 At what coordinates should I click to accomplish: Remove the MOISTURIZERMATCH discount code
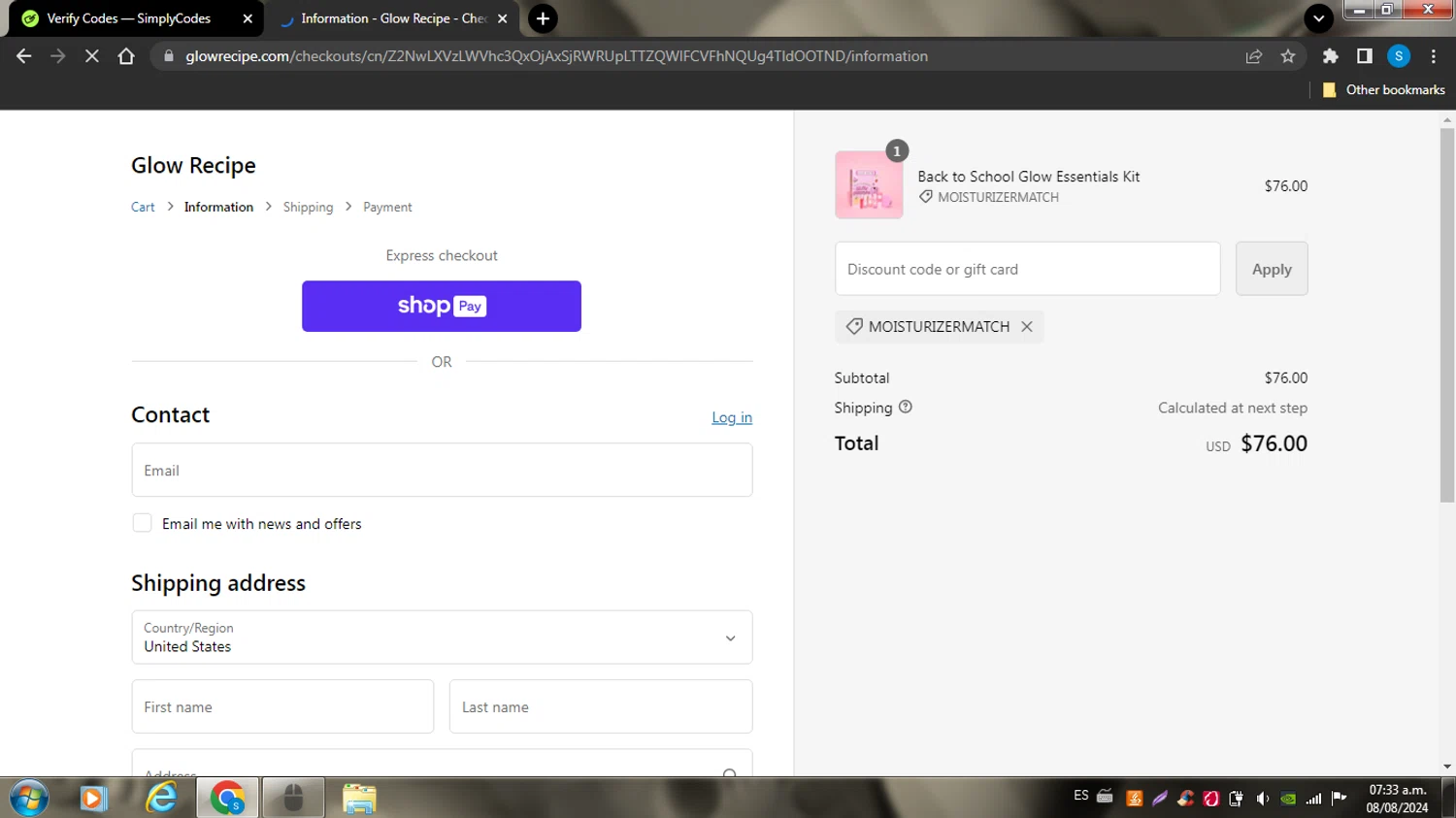point(1027,327)
